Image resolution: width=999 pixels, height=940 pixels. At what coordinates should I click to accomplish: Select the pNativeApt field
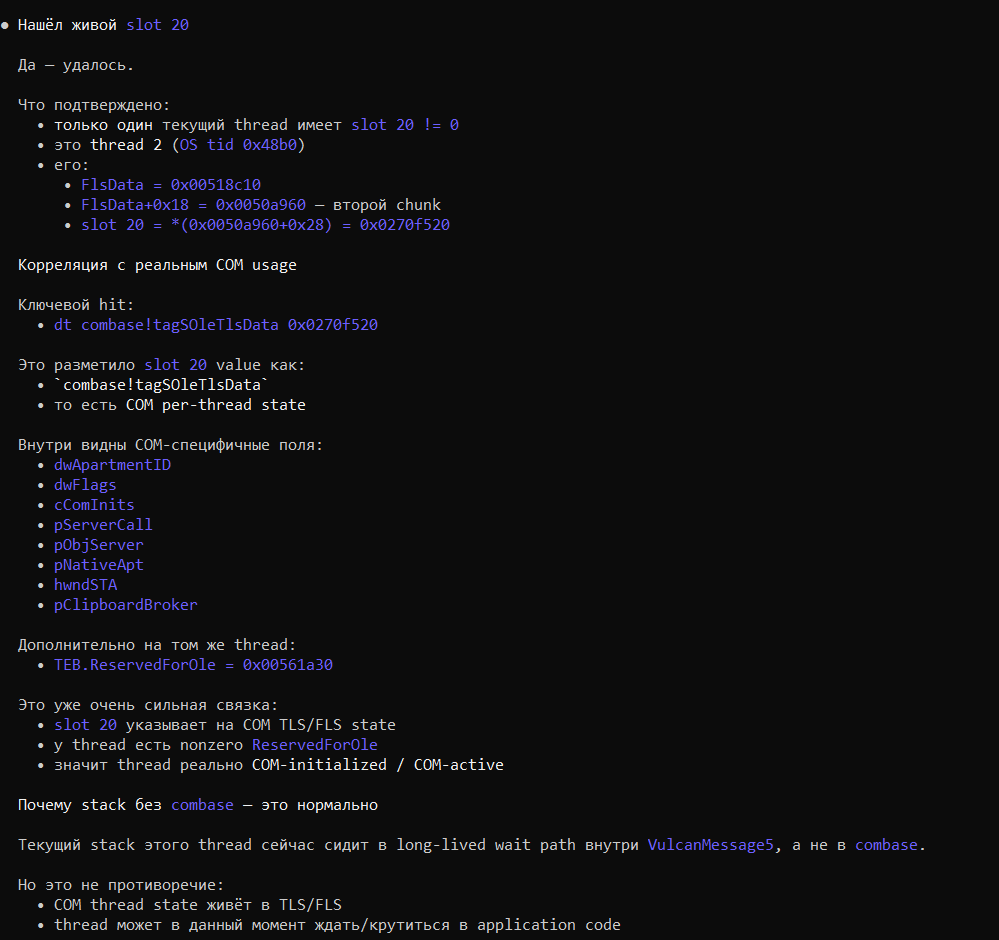pyautogui.click(x=99, y=565)
